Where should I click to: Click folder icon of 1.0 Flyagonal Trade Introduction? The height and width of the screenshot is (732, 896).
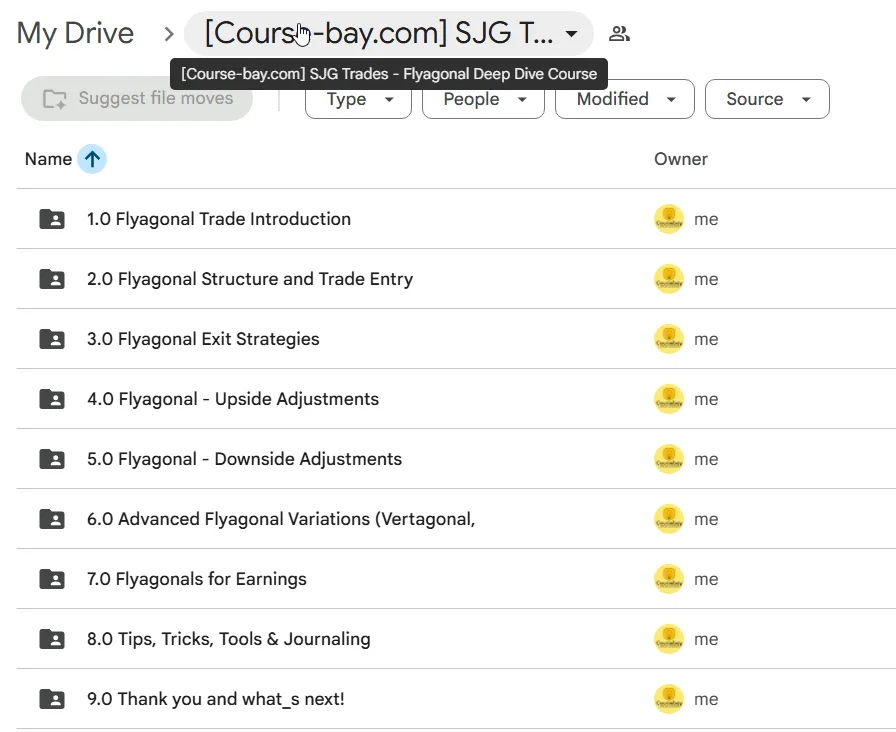(52, 219)
